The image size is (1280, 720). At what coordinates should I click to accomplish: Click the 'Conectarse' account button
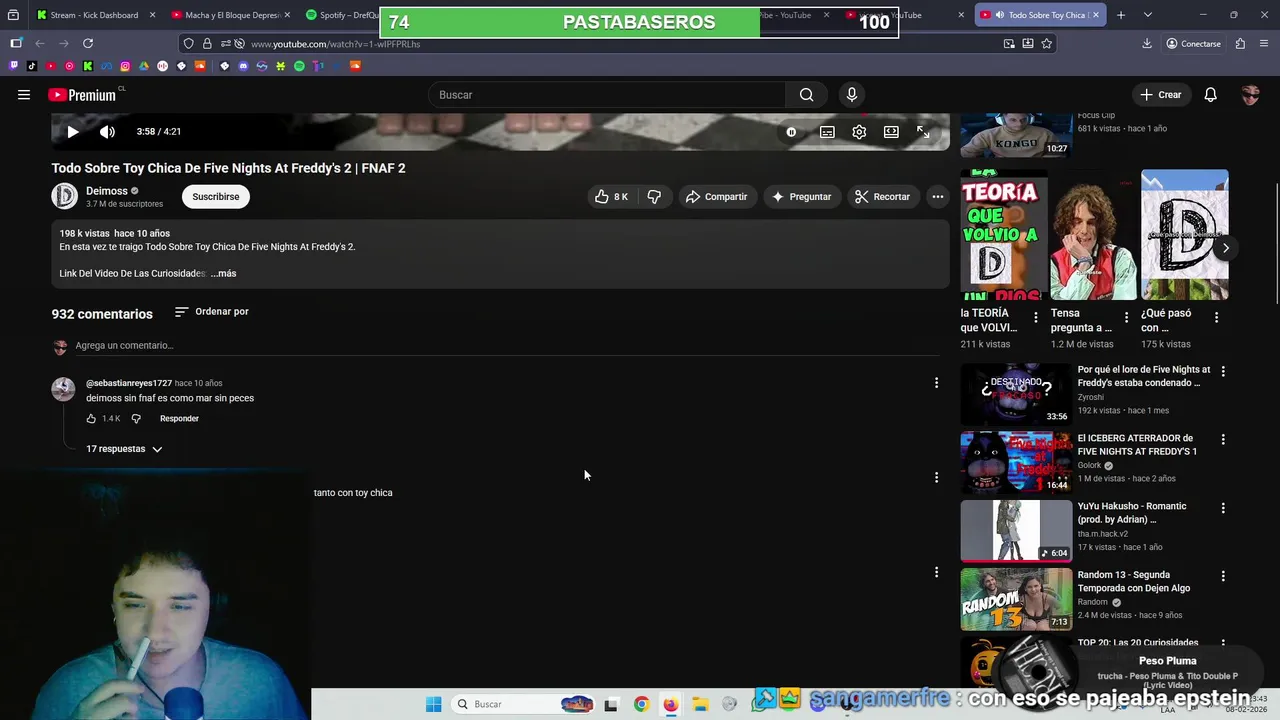point(1194,44)
